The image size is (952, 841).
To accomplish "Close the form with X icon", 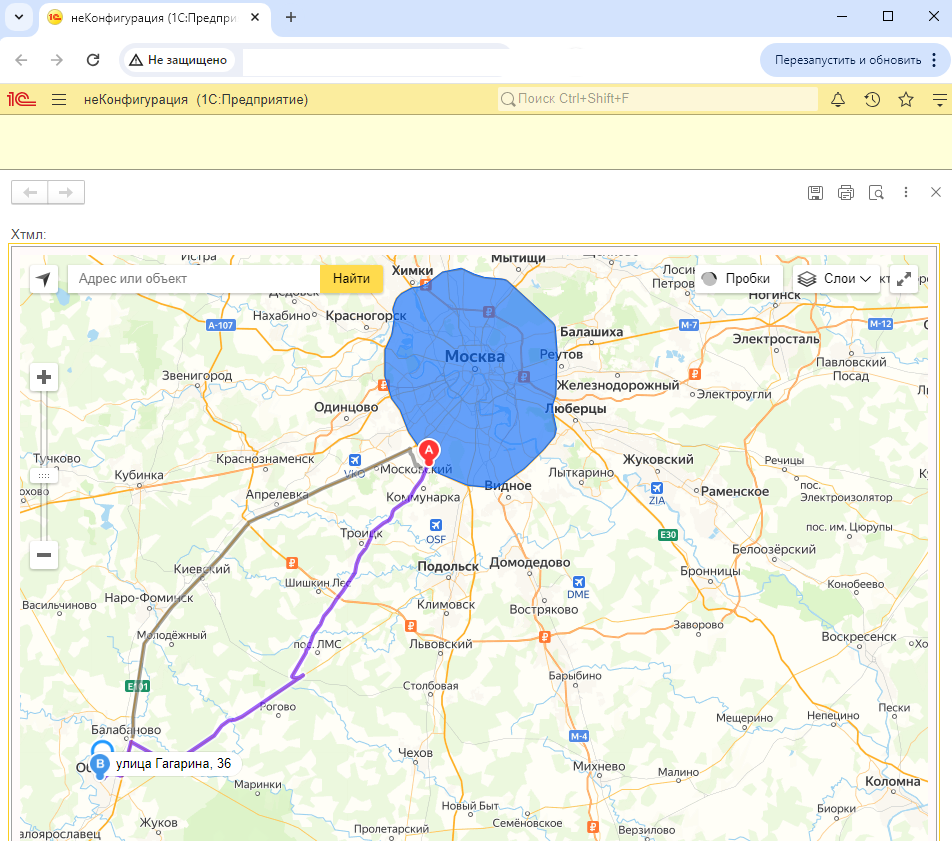I will pyautogui.click(x=936, y=192).
